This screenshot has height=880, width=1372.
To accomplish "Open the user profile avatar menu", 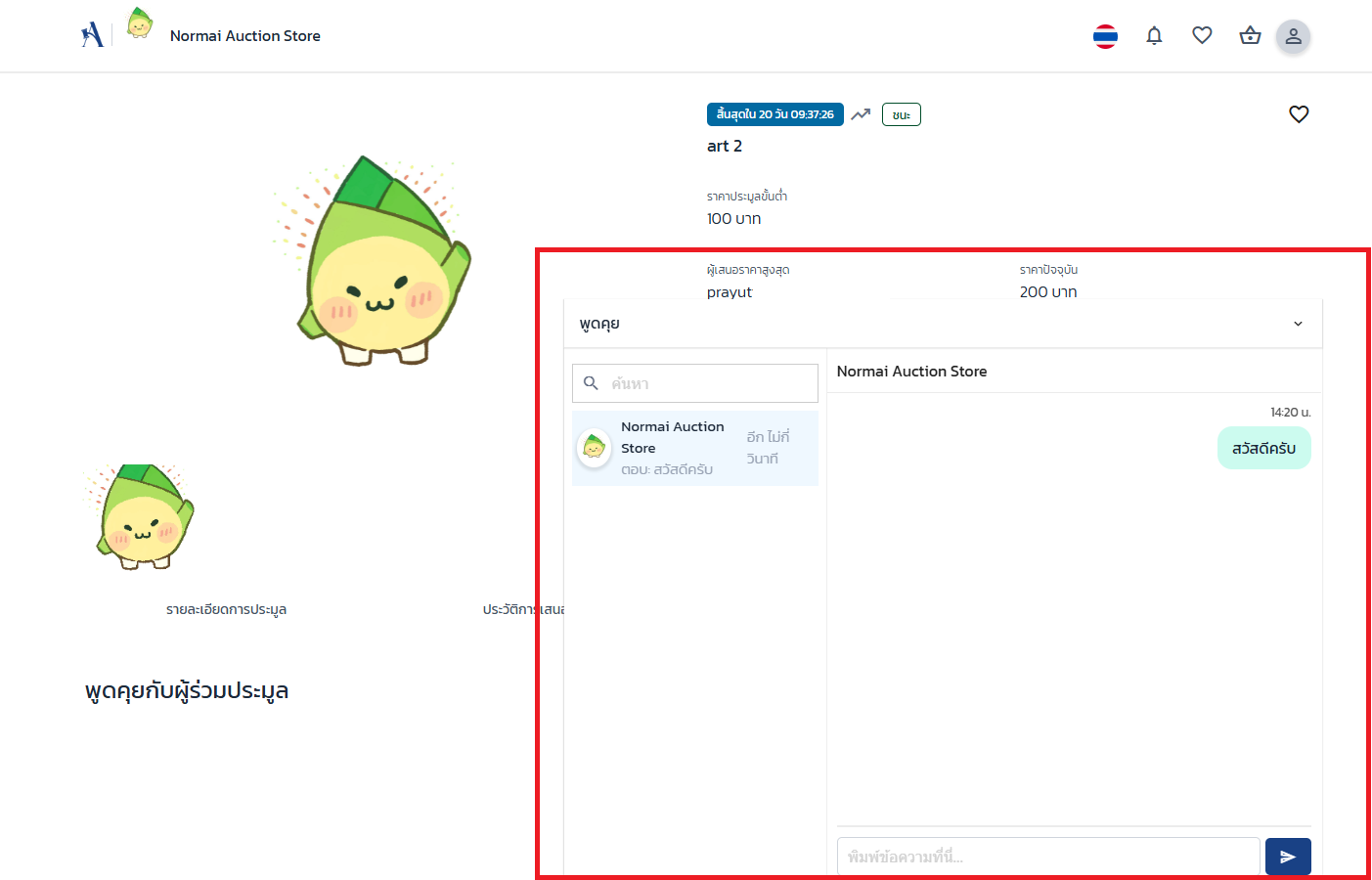I will coord(1293,36).
